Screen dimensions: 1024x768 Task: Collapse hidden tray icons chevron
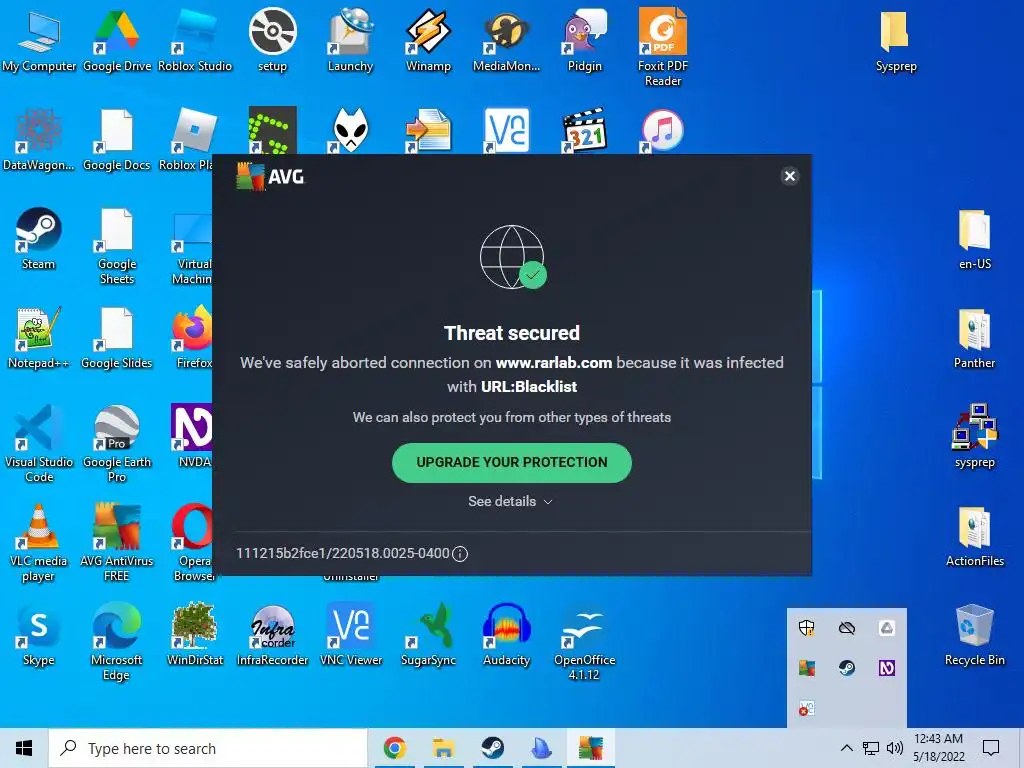click(x=846, y=748)
